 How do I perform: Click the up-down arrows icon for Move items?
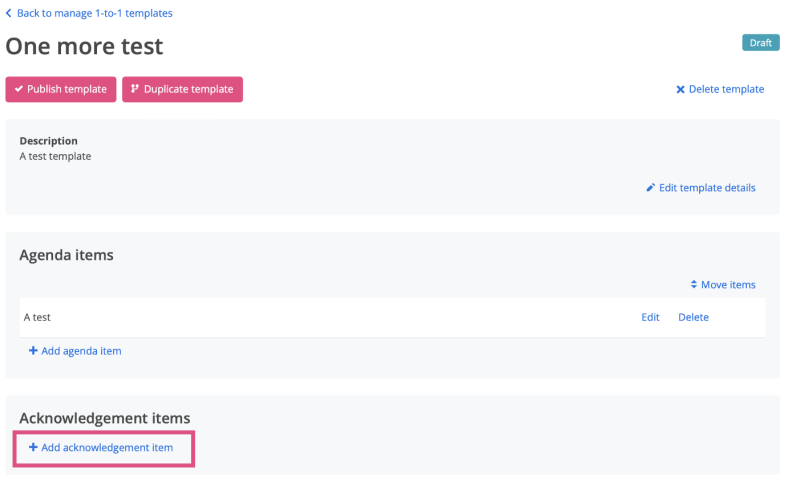693,285
